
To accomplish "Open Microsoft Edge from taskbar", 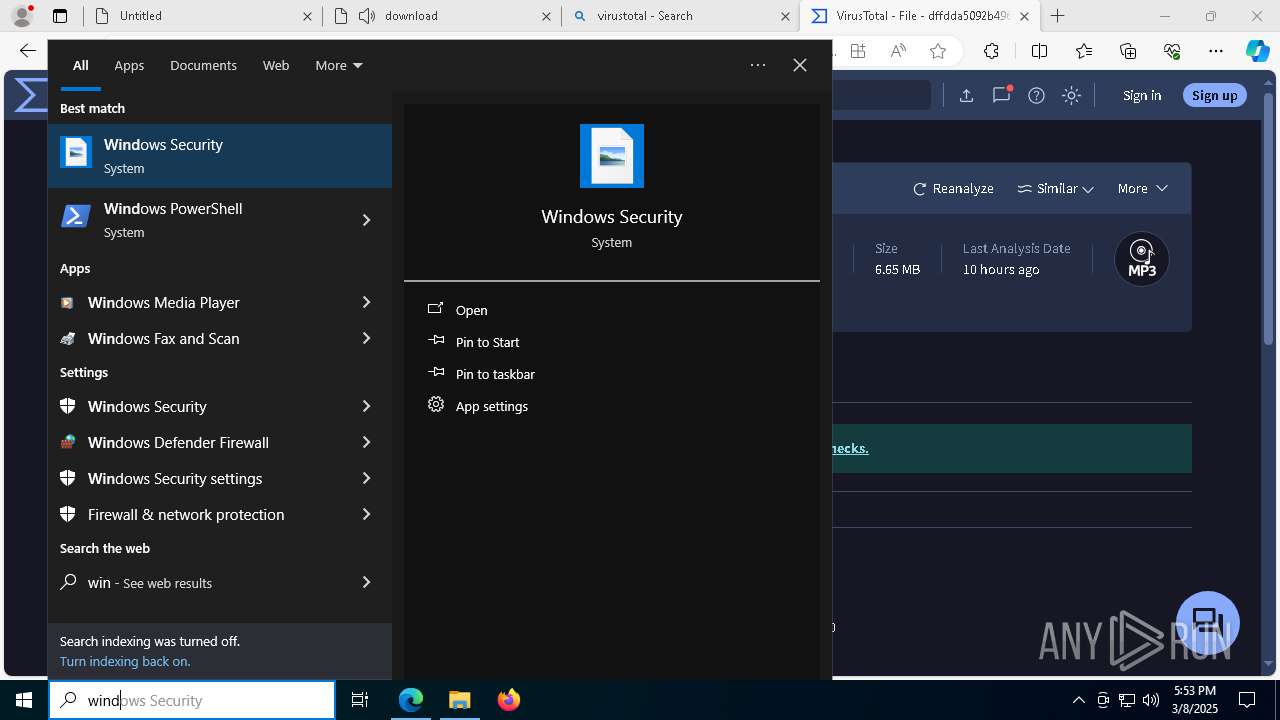I will tap(411, 700).
